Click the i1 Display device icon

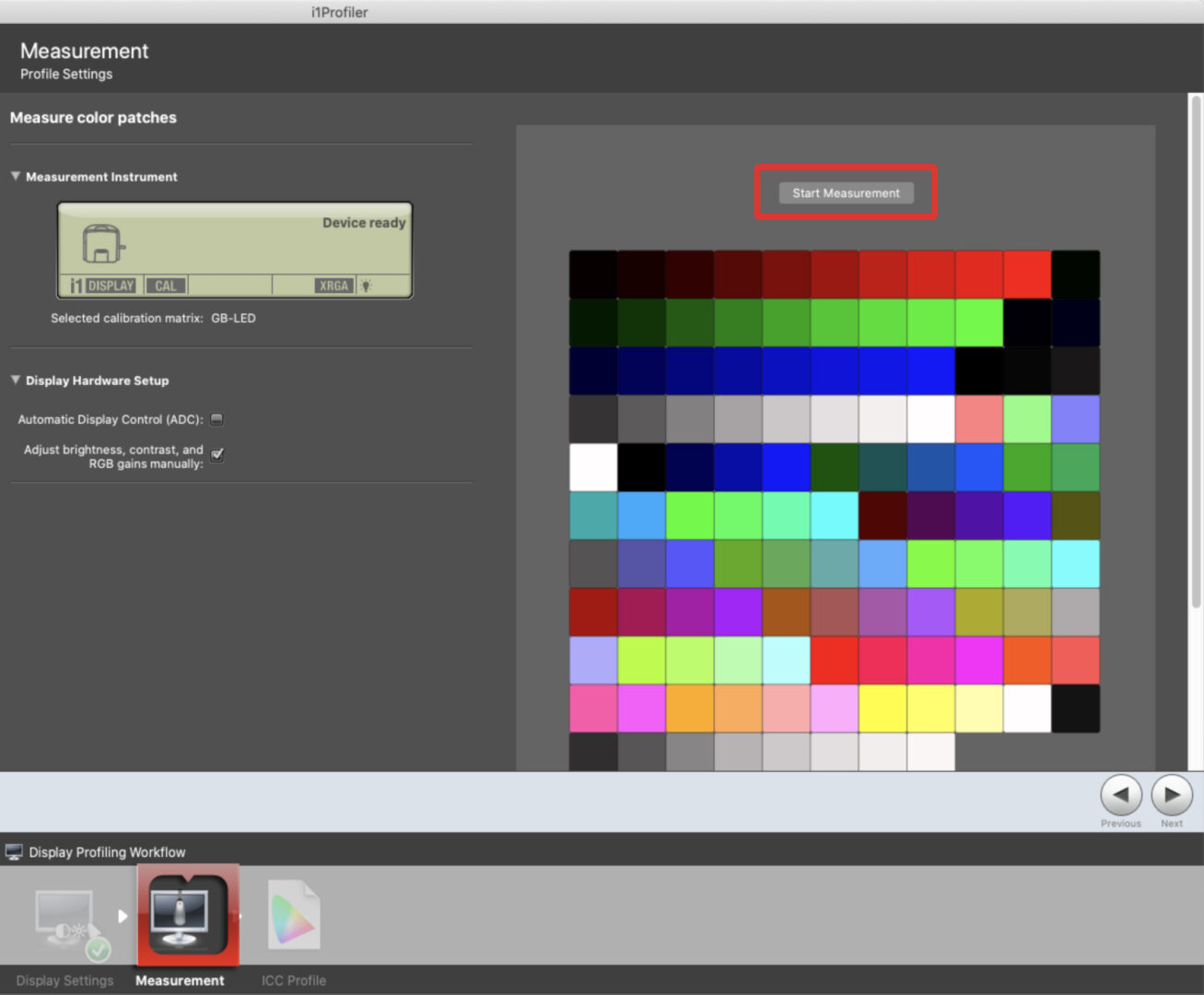[102, 244]
